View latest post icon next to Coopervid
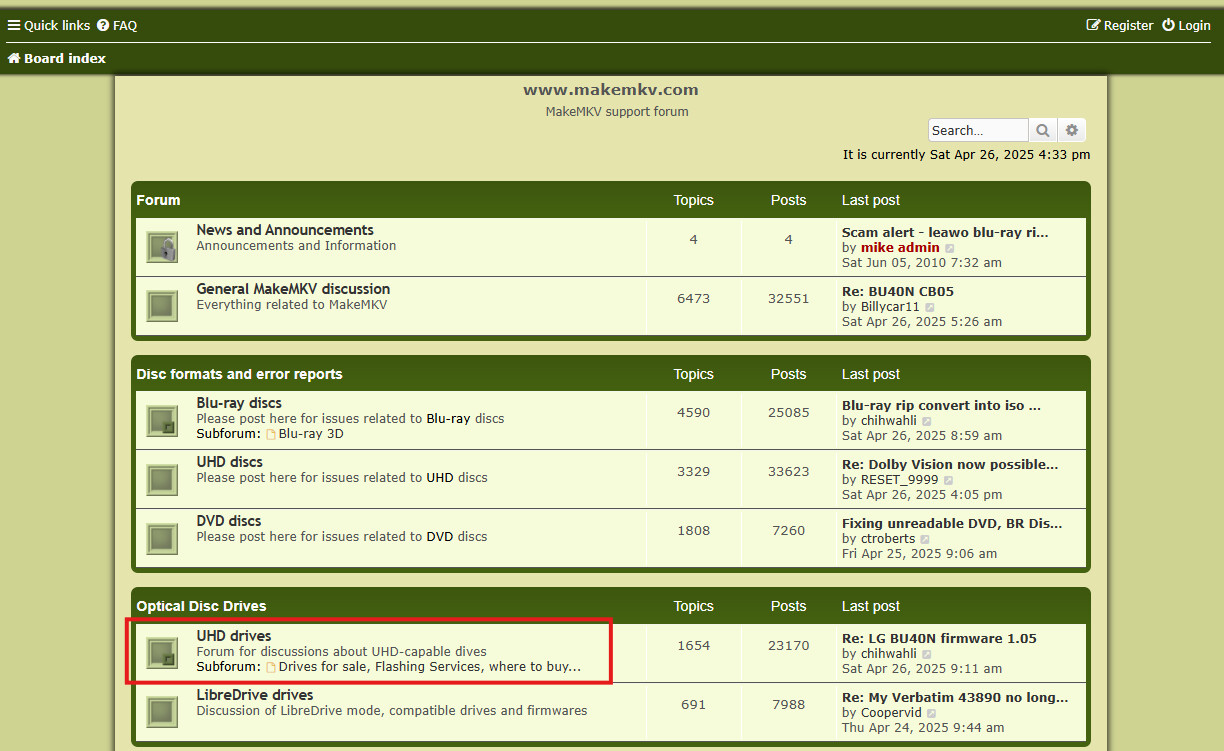The width and height of the screenshot is (1224, 751). (932, 713)
